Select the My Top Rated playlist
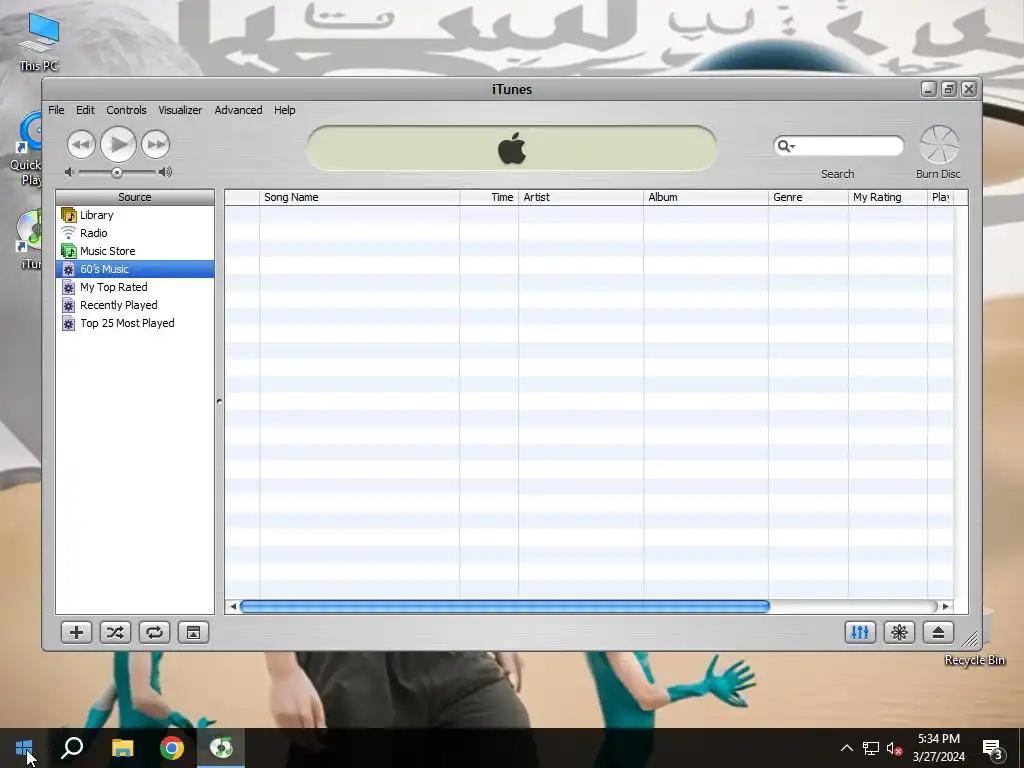 pos(135,287)
